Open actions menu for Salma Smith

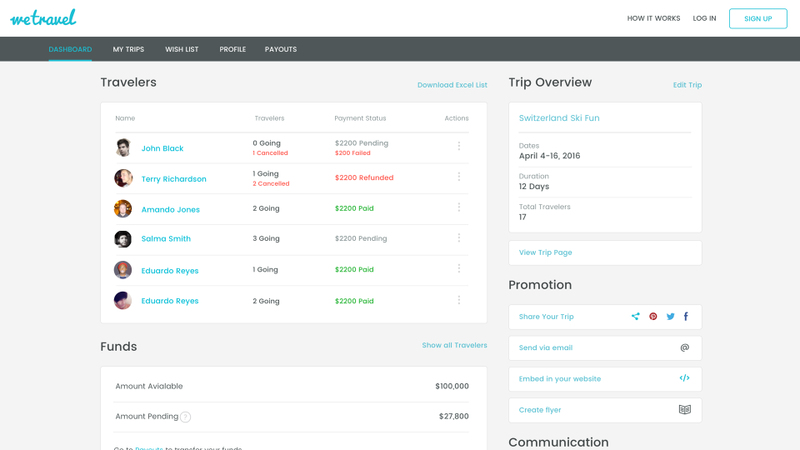click(459, 238)
